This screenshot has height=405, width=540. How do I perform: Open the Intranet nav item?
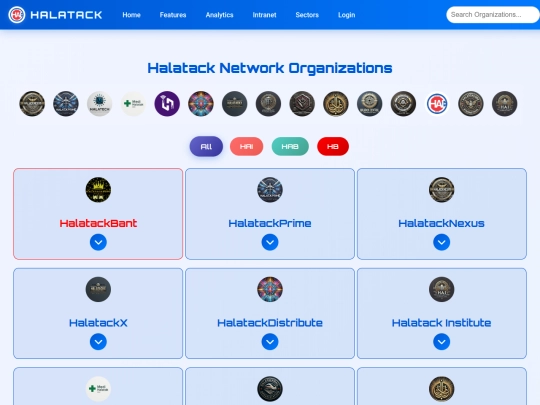pos(264,15)
